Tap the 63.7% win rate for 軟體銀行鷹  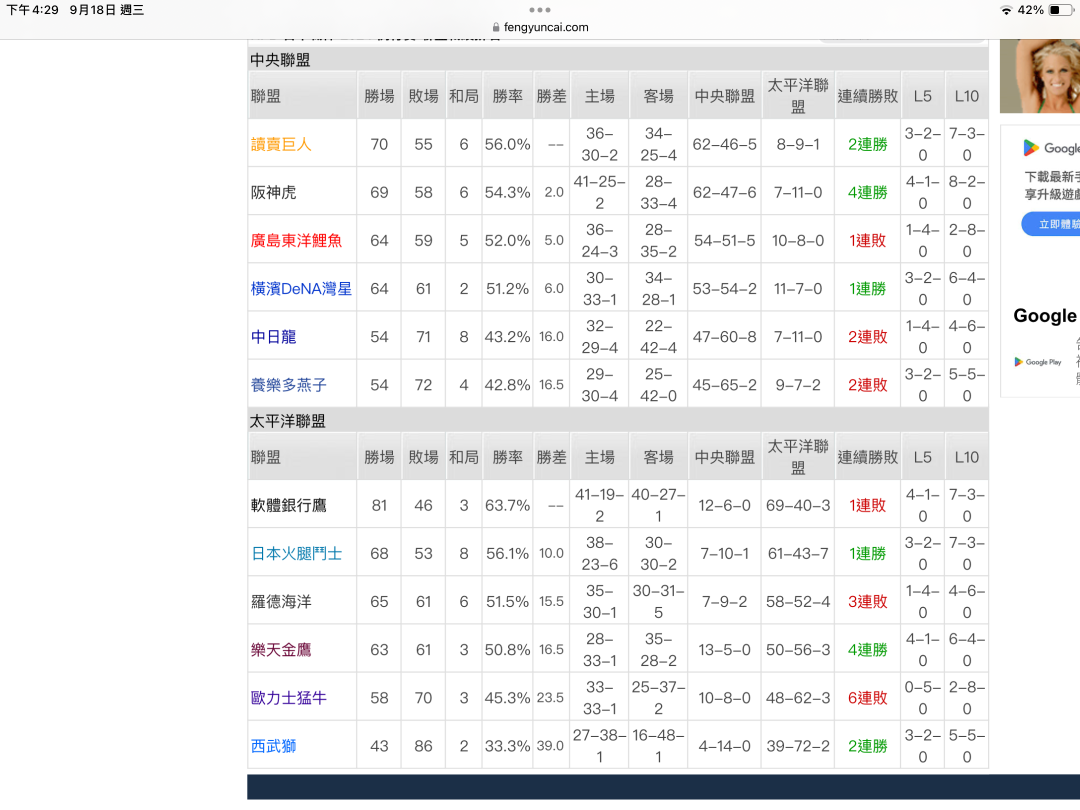(x=508, y=505)
